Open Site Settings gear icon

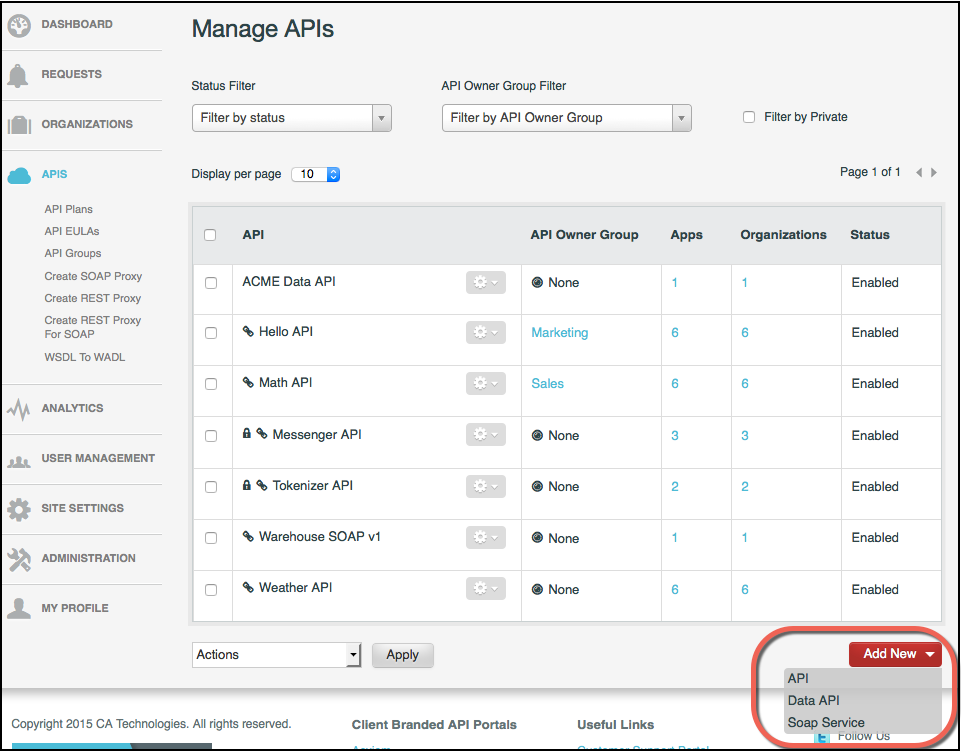[x=20, y=508]
